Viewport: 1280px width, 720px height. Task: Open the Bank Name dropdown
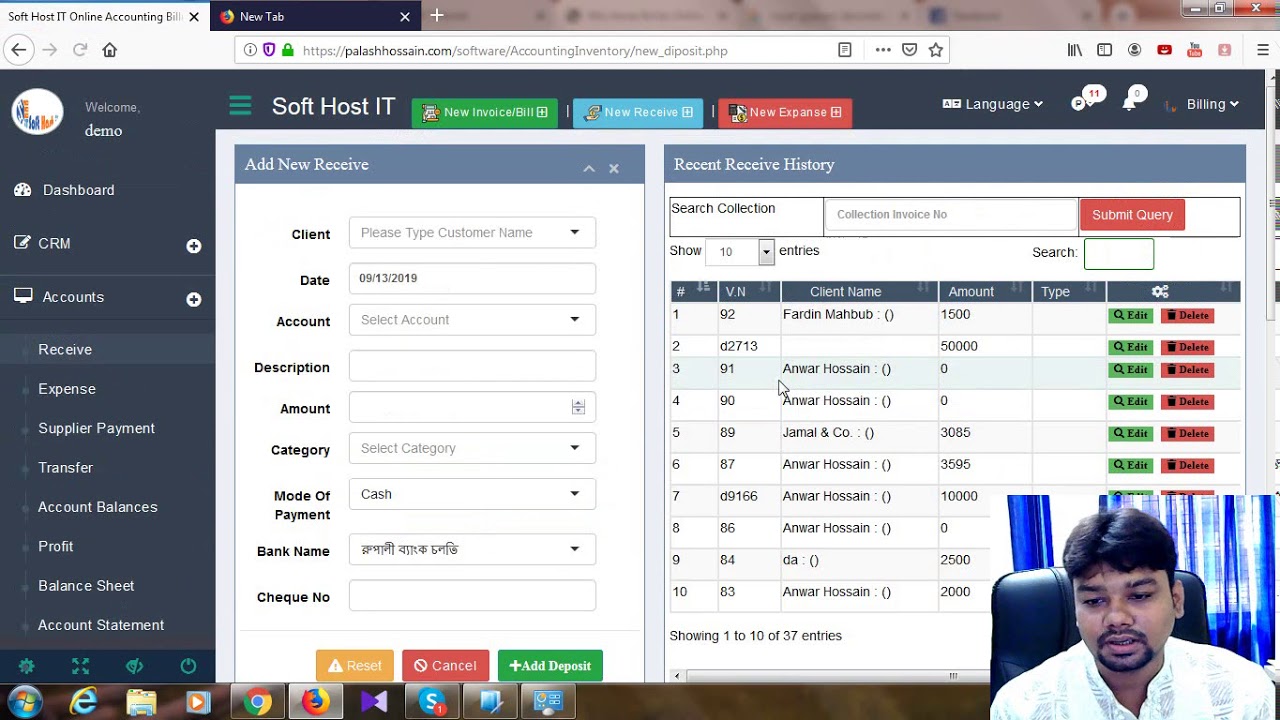[x=472, y=549]
